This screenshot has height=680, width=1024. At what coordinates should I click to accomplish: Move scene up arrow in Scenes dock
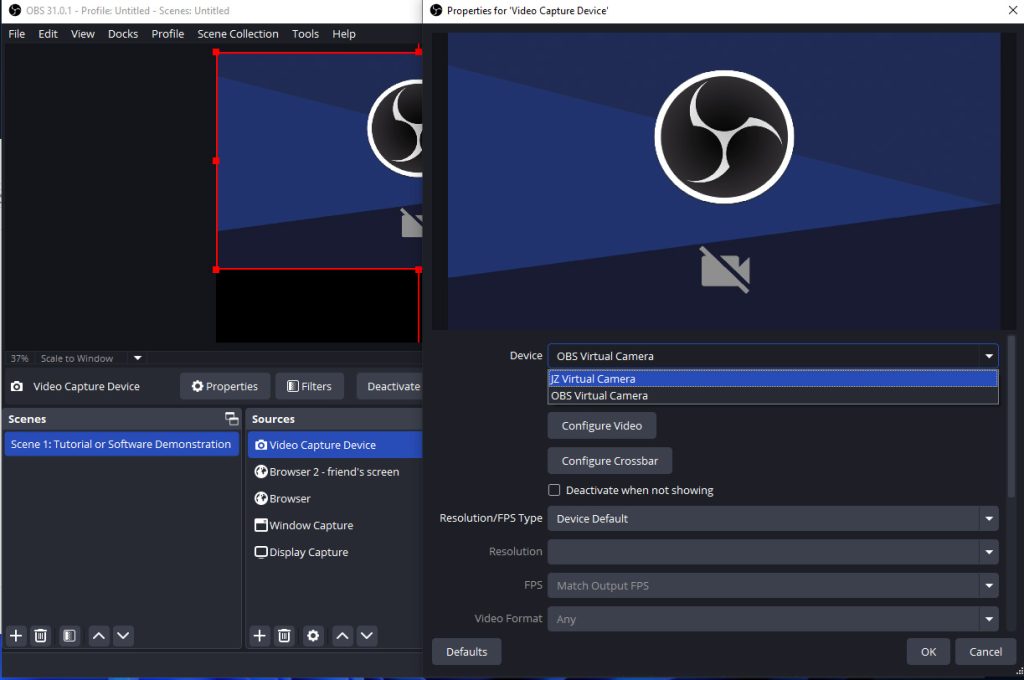(99, 636)
